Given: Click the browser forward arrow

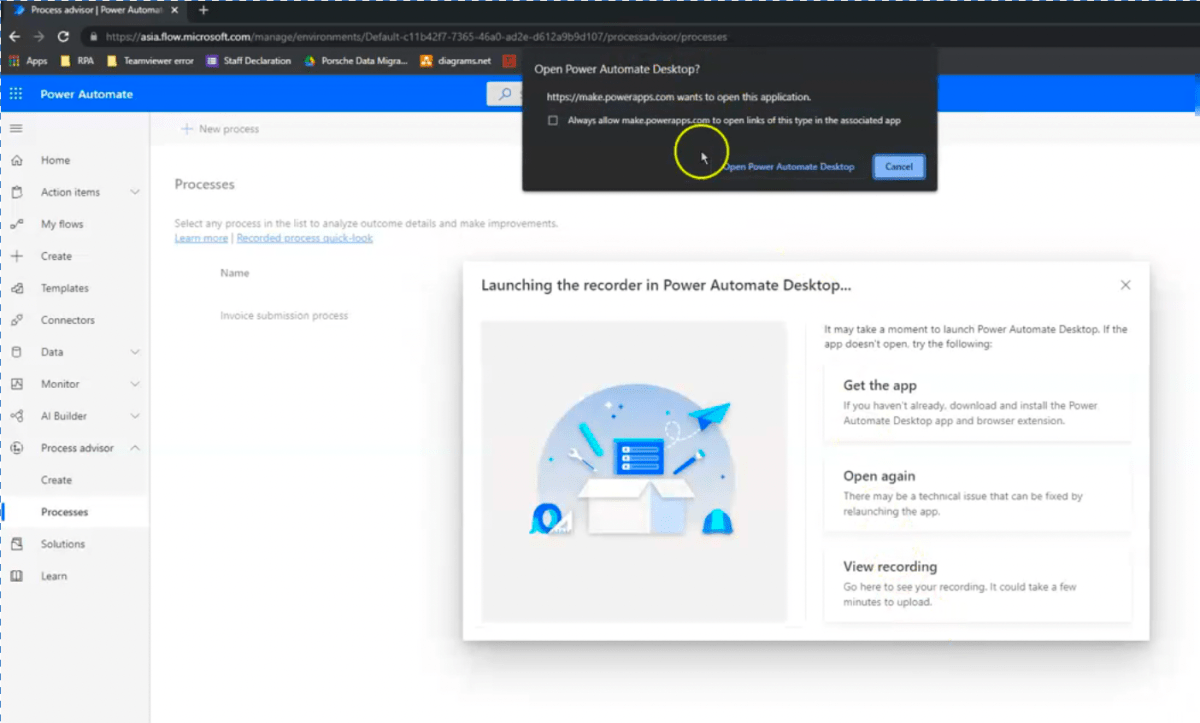Looking at the screenshot, I should pyautogui.click(x=38, y=37).
